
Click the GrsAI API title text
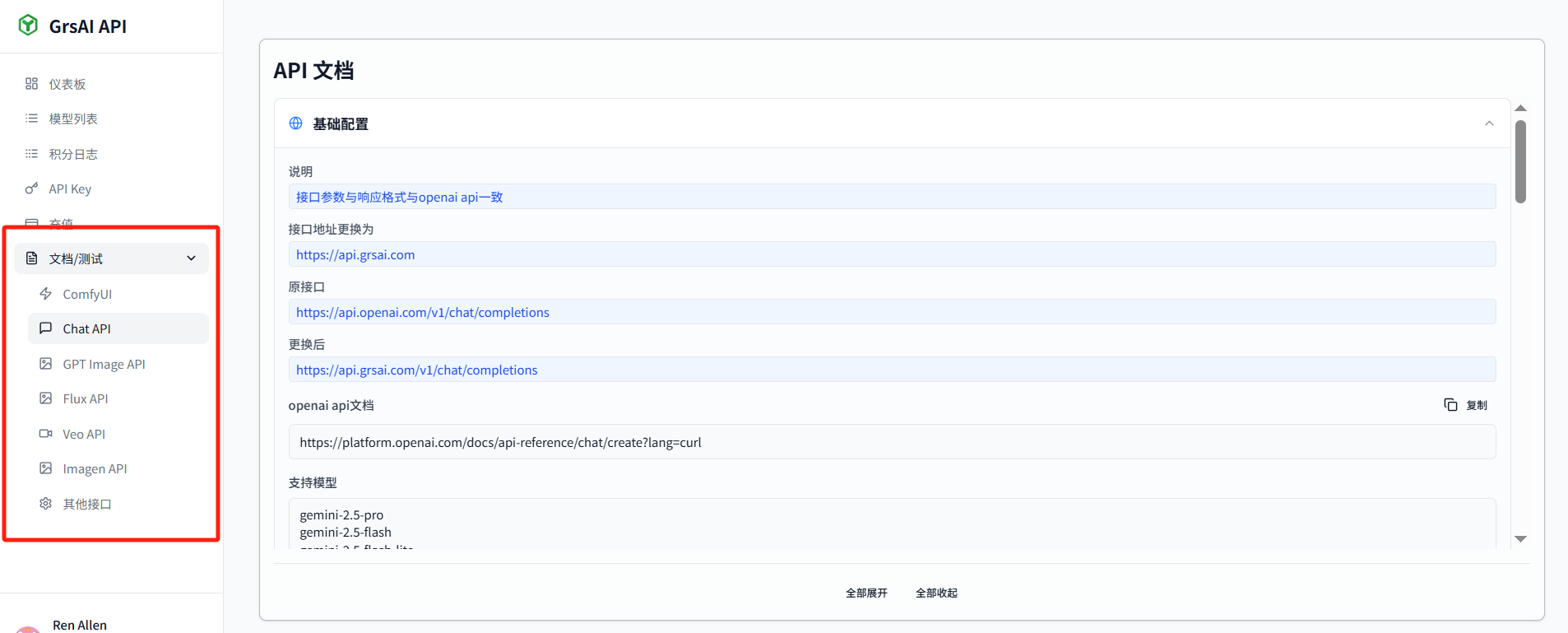point(88,26)
